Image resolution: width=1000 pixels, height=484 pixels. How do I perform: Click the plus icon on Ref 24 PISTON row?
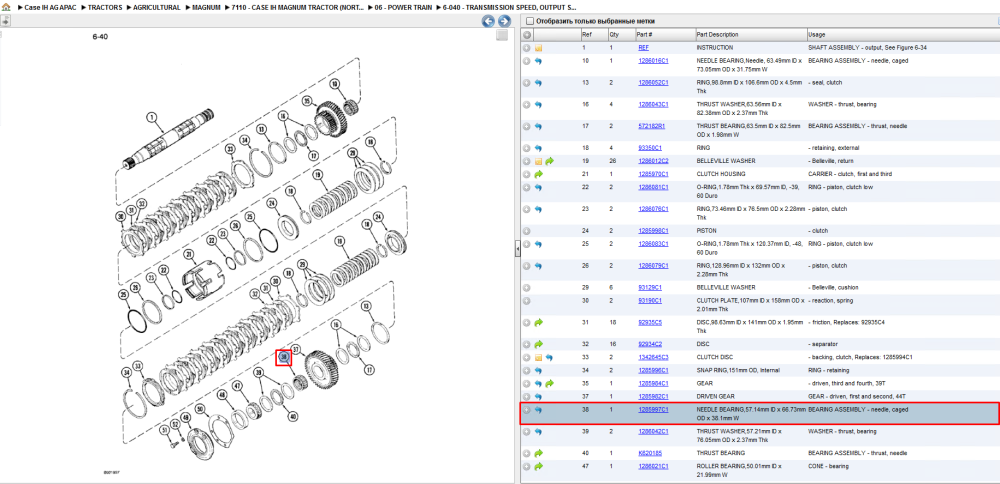[527, 231]
